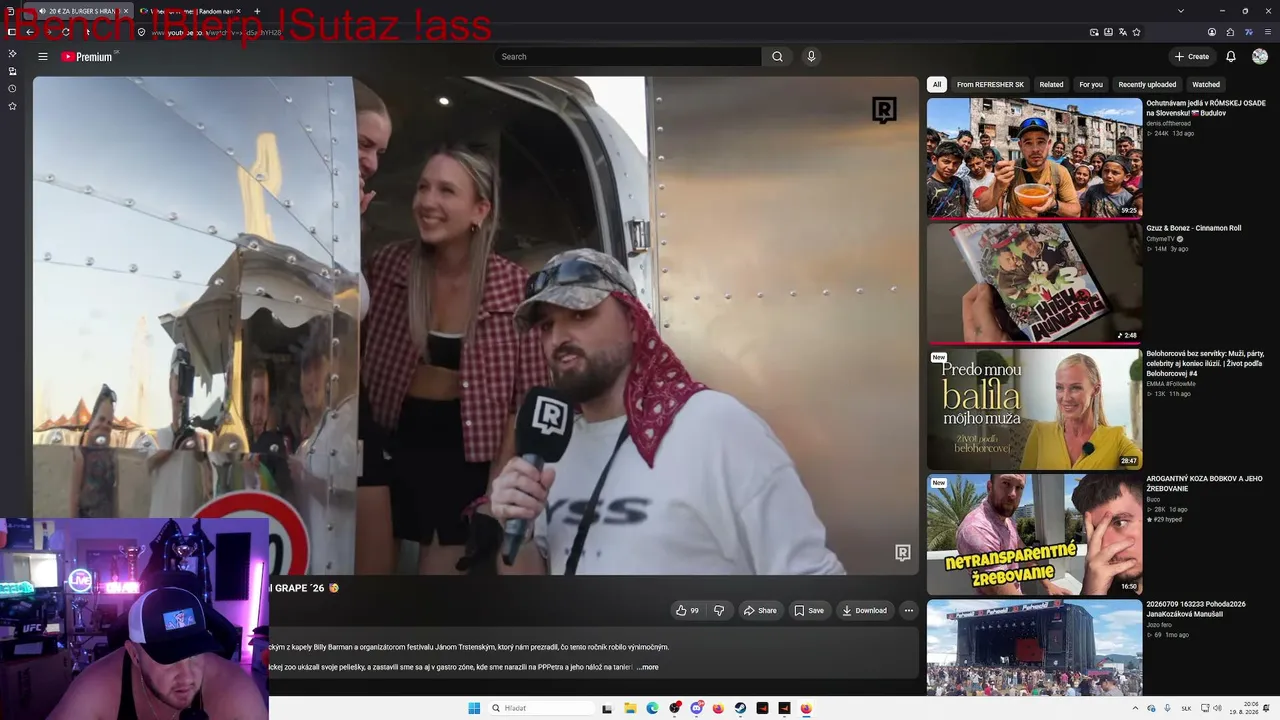Dislike the video
Image resolution: width=1280 pixels, height=720 pixels.
[x=718, y=610]
